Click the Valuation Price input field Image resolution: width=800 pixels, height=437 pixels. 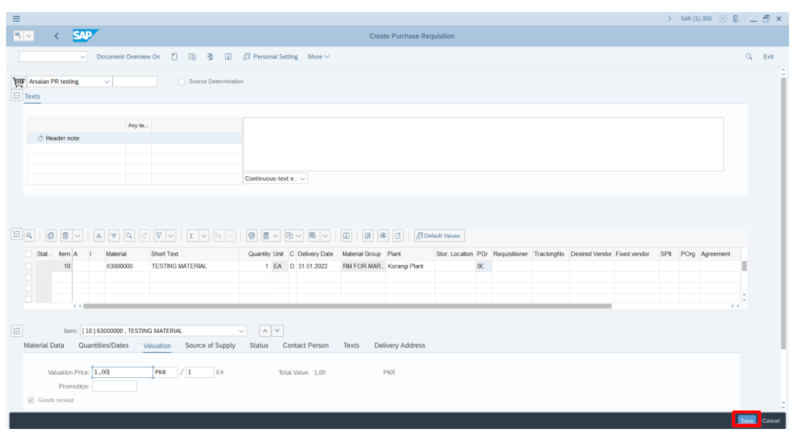121,372
